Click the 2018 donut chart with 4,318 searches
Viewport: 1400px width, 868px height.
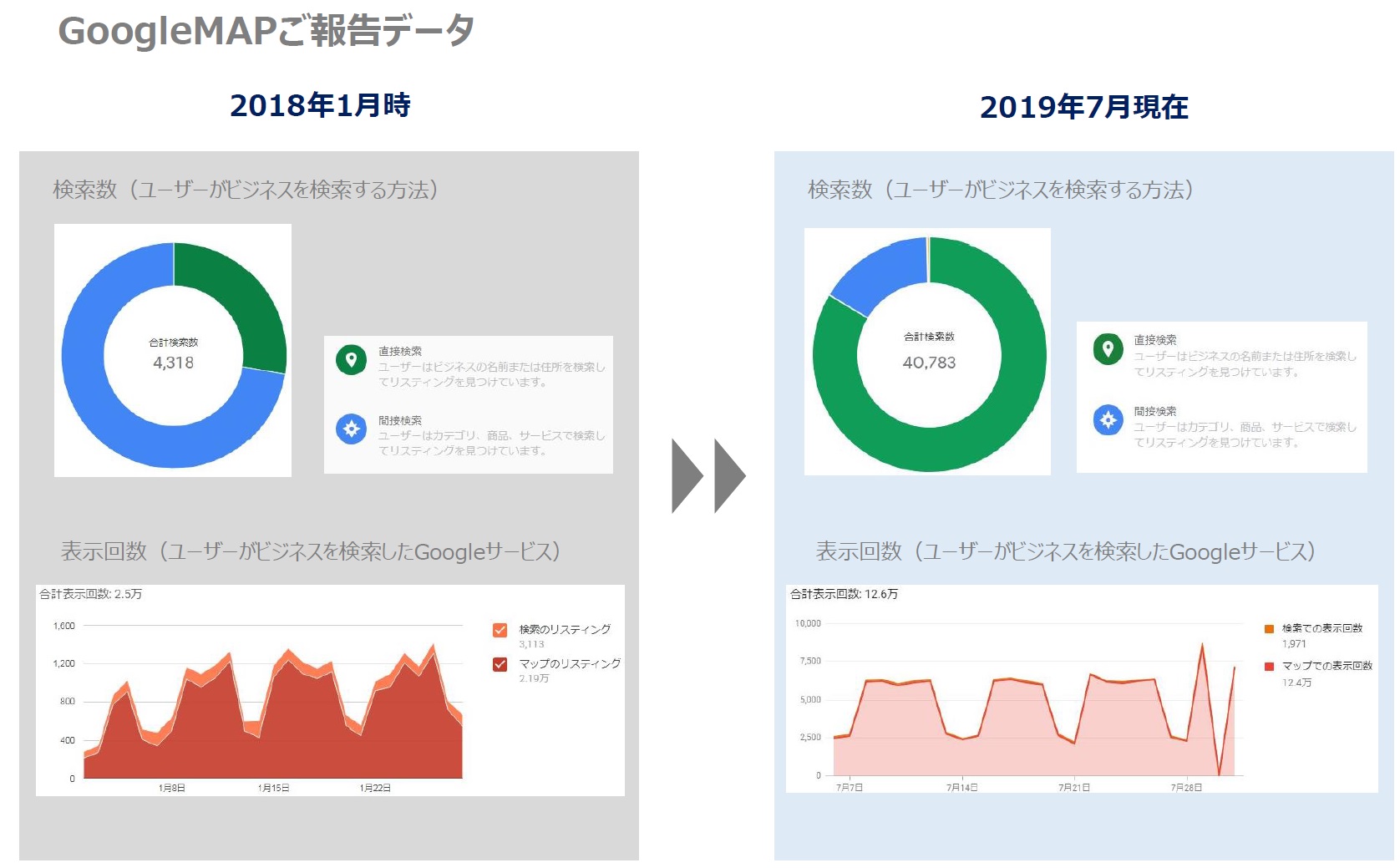pyautogui.click(x=174, y=355)
